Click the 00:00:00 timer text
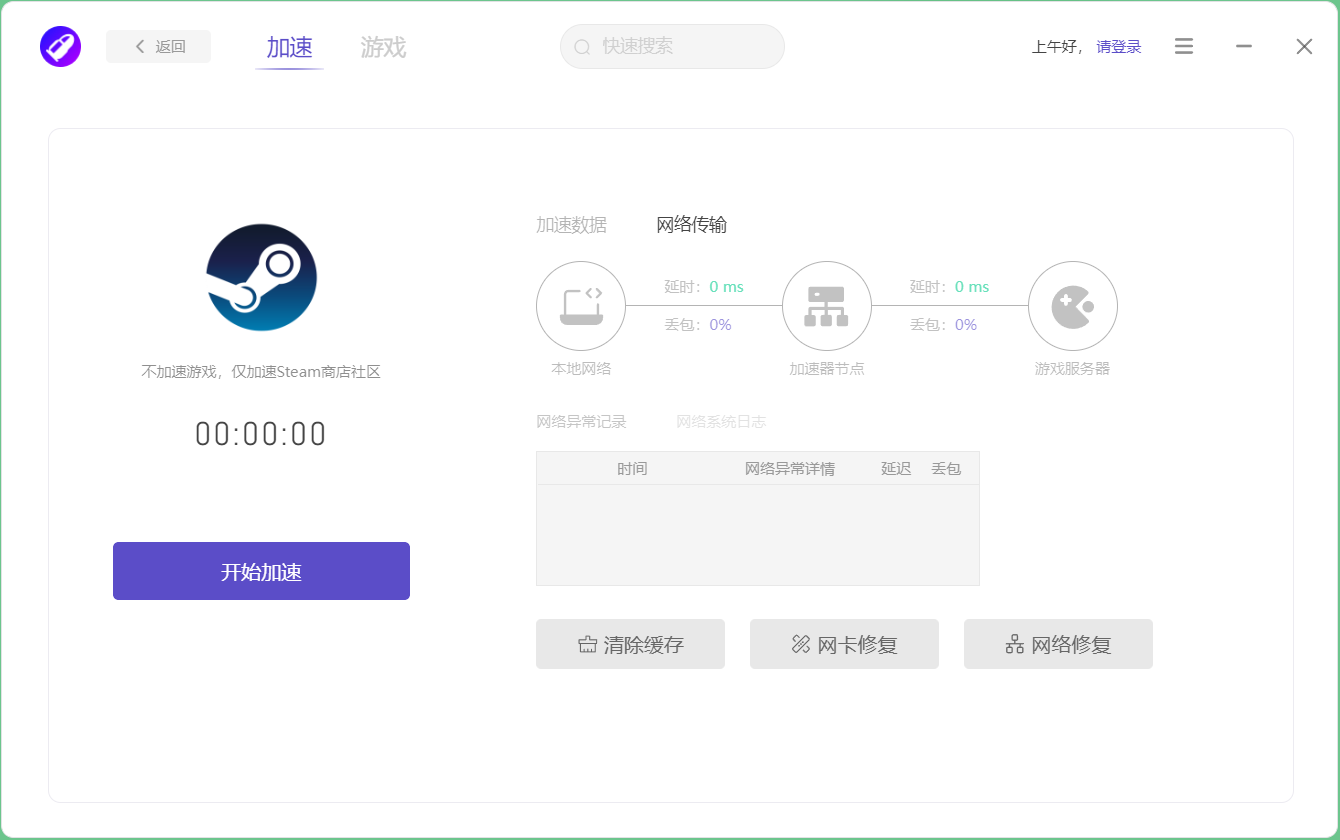The width and height of the screenshot is (1340, 840). click(261, 434)
